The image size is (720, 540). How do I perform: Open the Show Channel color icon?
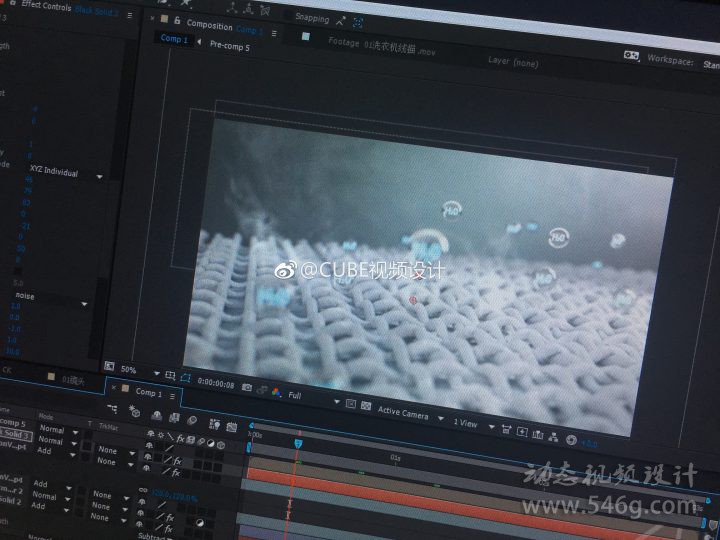click(276, 393)
